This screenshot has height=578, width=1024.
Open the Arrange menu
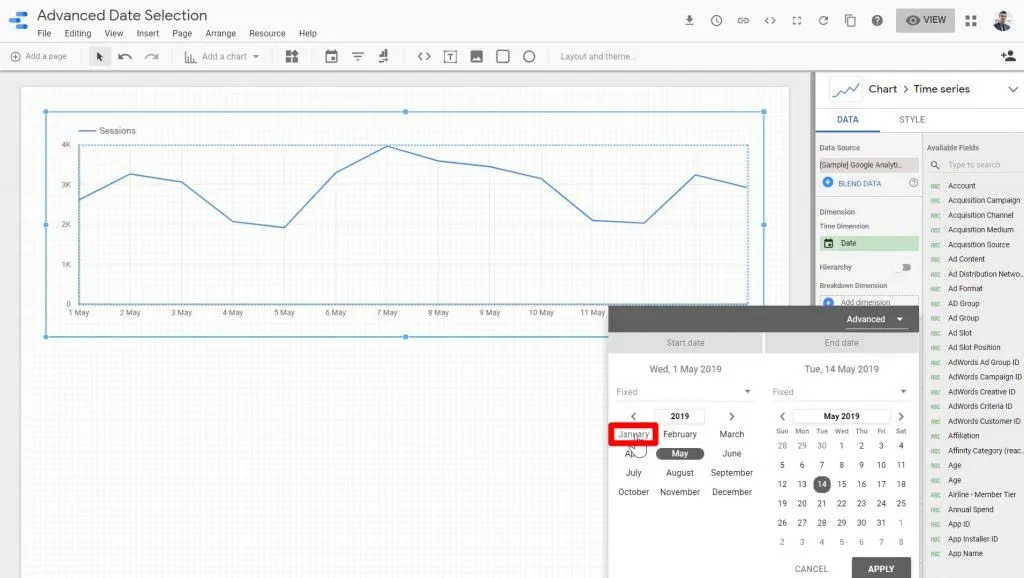coord(220,34)
